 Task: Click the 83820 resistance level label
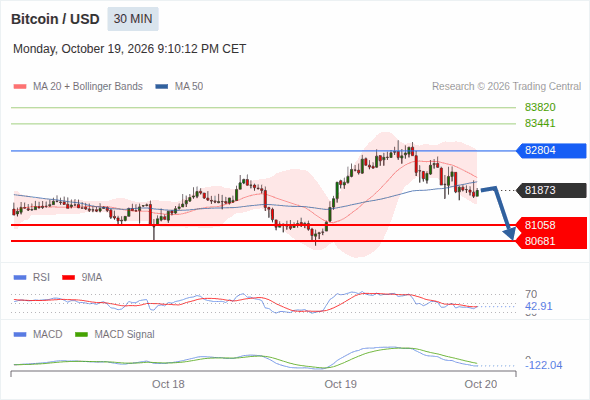(540, 107)
